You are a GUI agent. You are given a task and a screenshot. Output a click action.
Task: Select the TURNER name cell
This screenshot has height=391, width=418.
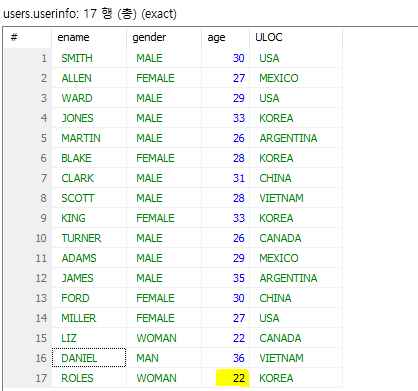(x=89, y=238)
